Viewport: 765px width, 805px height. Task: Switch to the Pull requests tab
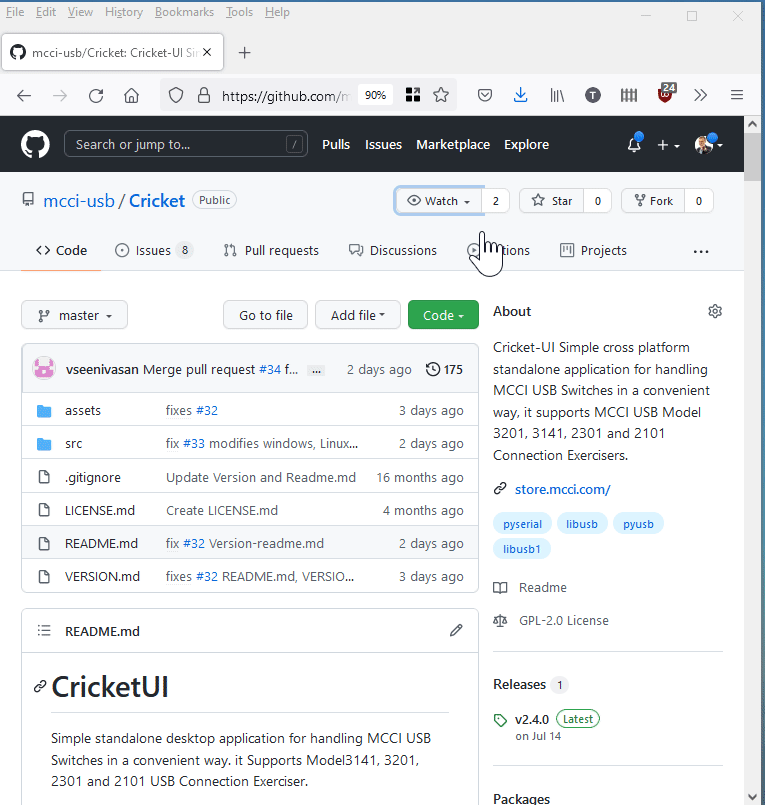pos(271,251)
